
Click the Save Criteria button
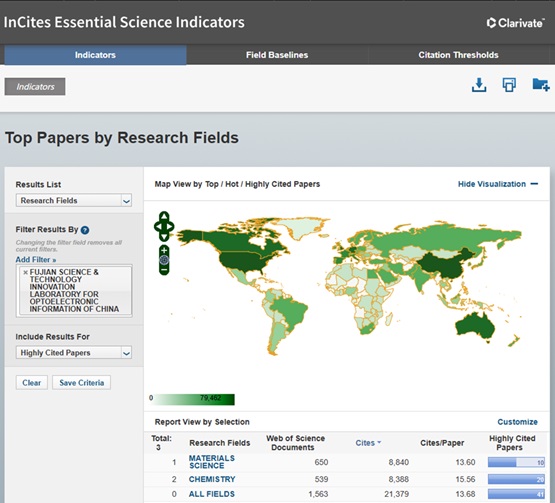81,383
